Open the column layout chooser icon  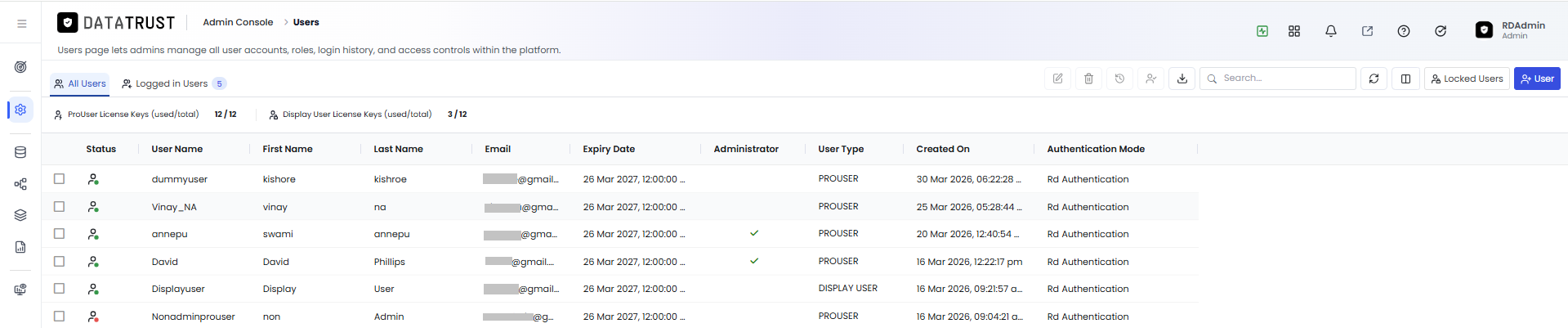coord(1406,79)
